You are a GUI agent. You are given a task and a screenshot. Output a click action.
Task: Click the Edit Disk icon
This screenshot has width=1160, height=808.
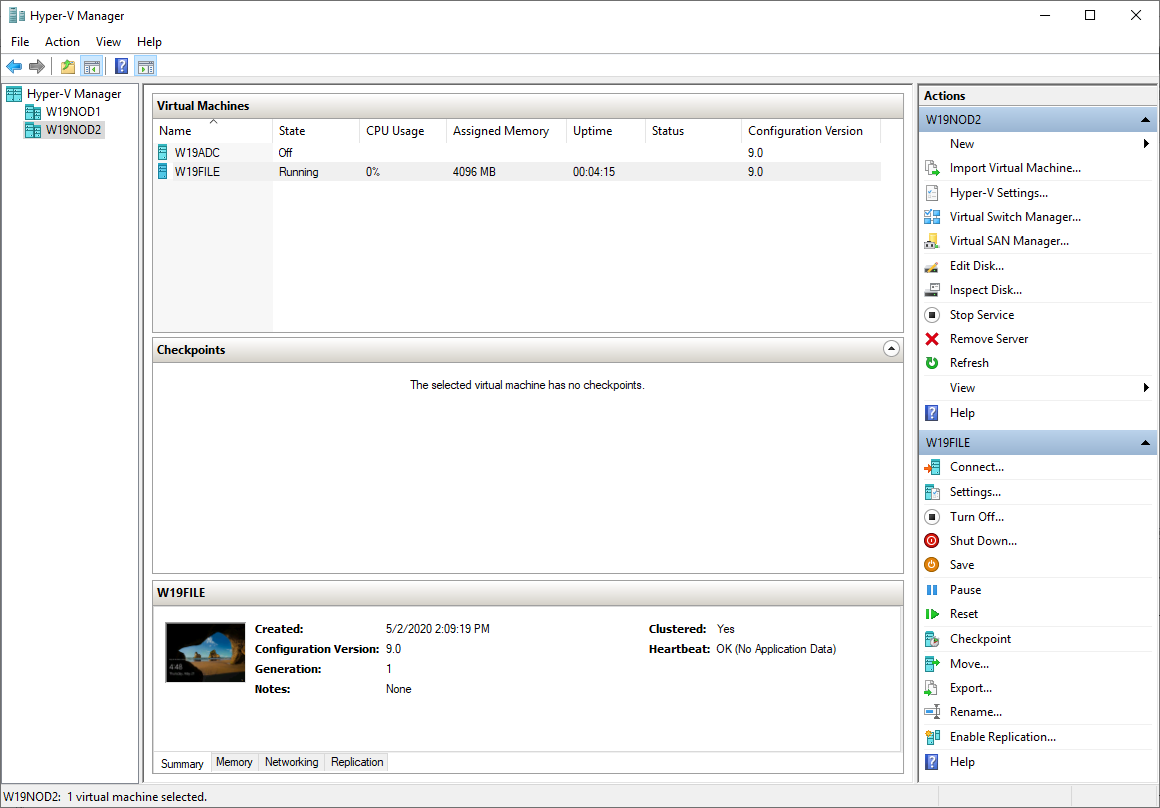coord(932,266)
